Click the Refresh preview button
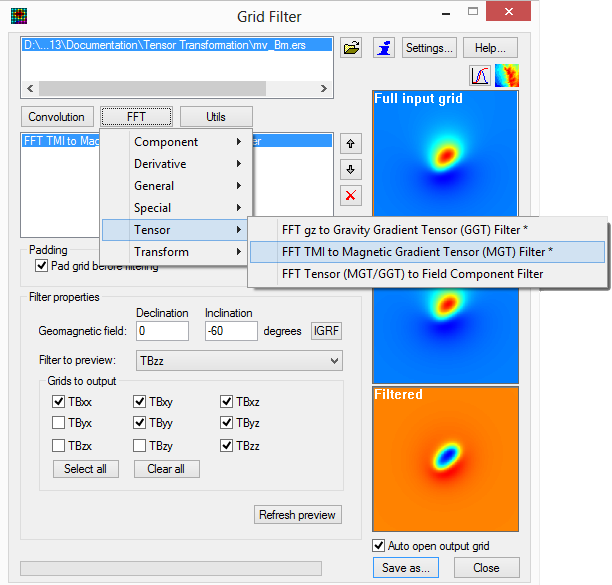Screen dimensions: 612x585 tap(298, 515)
